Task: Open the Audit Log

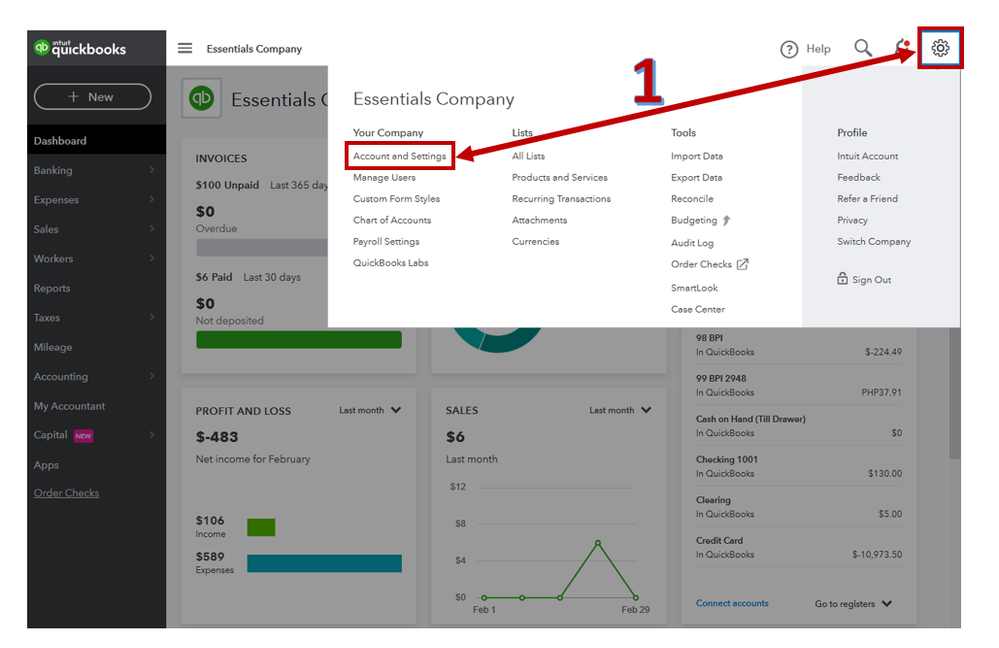Action: pos(692,243)
